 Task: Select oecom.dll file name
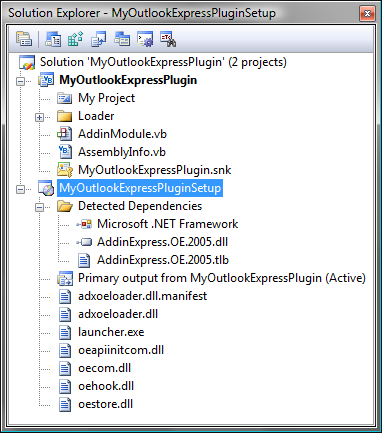coord(104,368)
